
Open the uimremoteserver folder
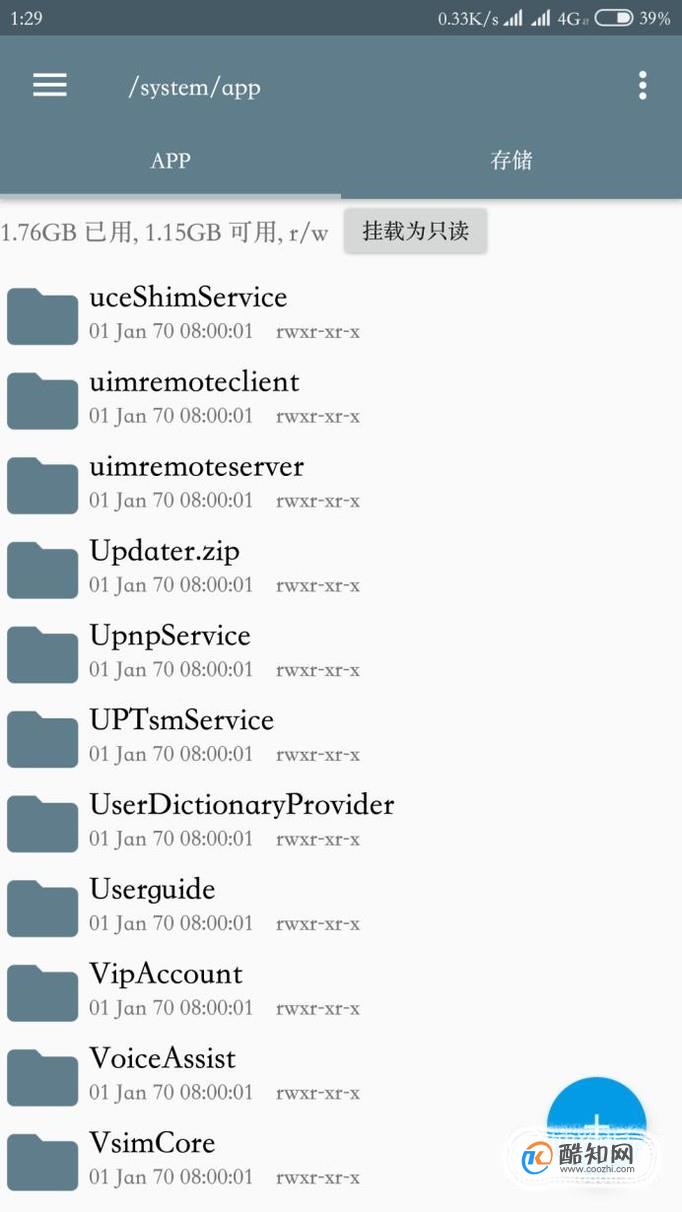[x=341, y=484]
